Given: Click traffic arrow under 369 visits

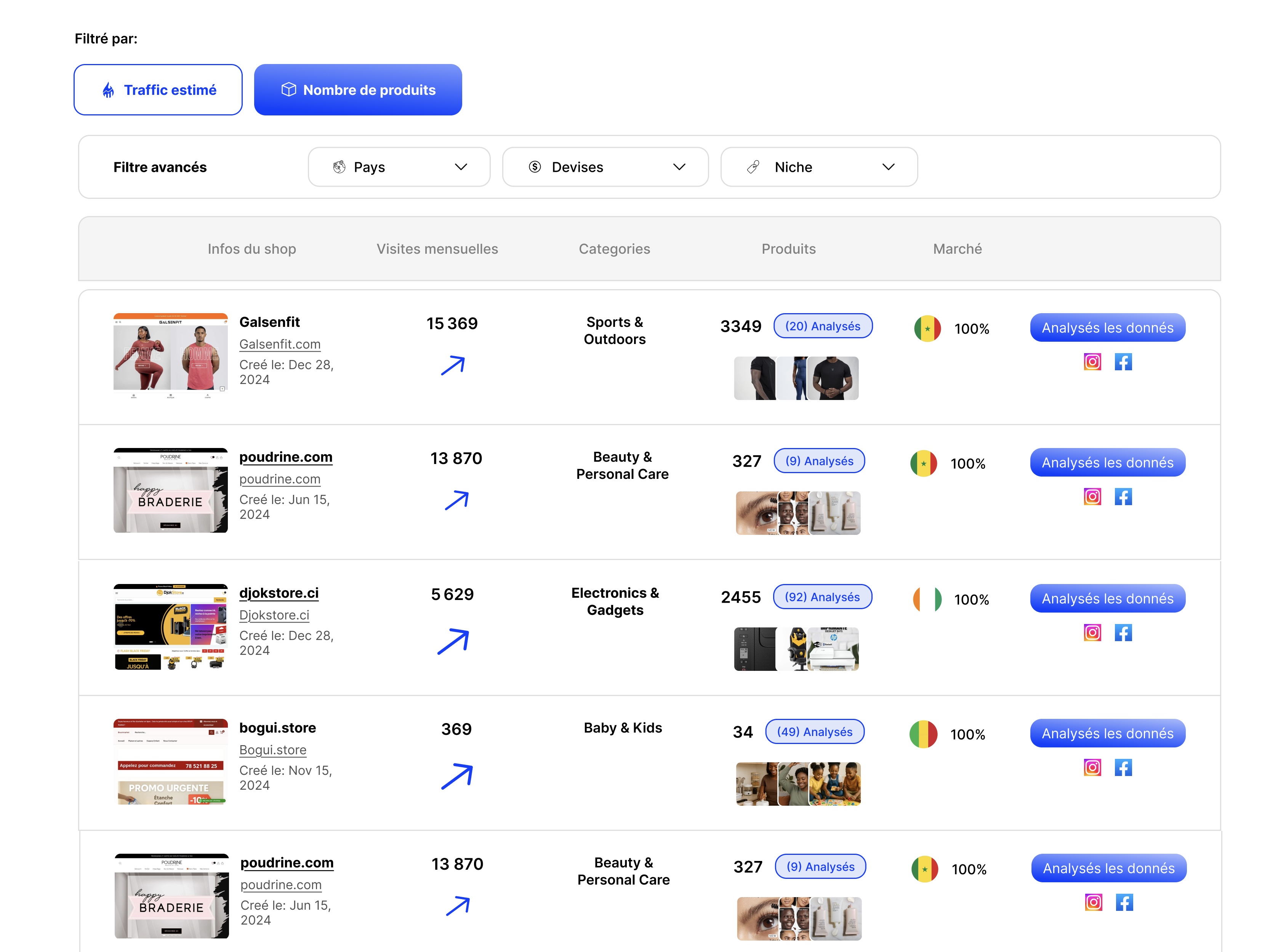Looking at the screenshot, I should click(456, 776).
